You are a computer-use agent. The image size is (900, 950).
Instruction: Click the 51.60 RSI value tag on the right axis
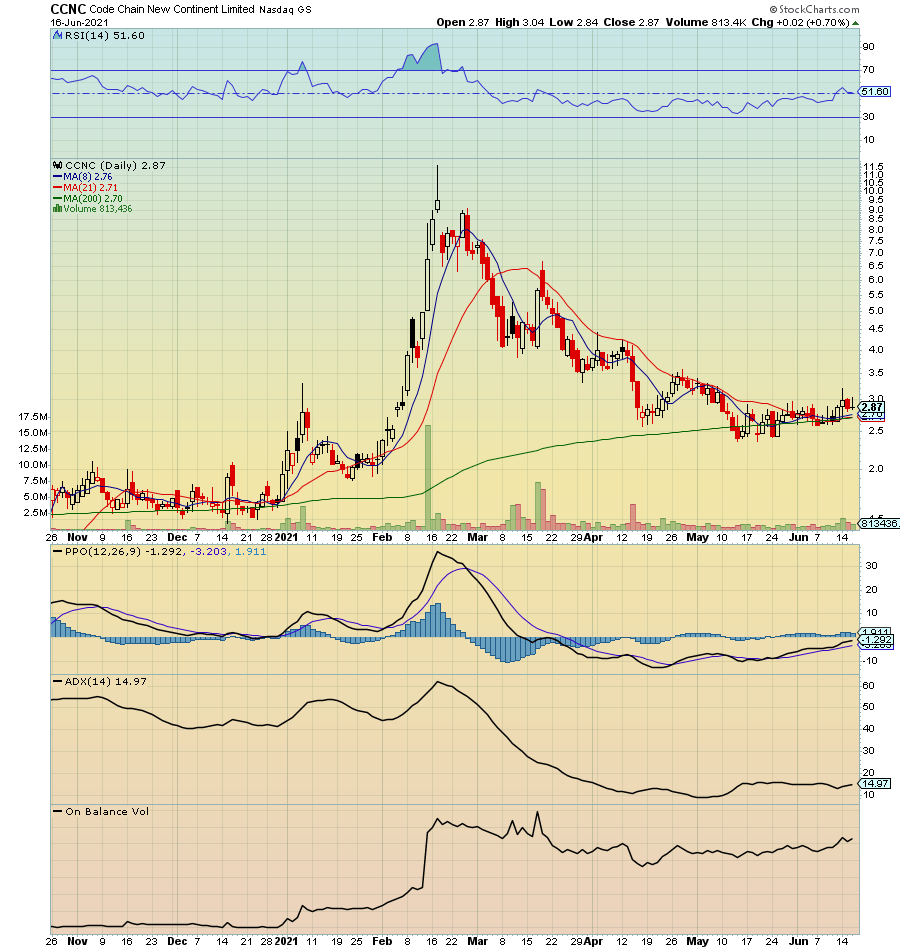coord(875,91)
